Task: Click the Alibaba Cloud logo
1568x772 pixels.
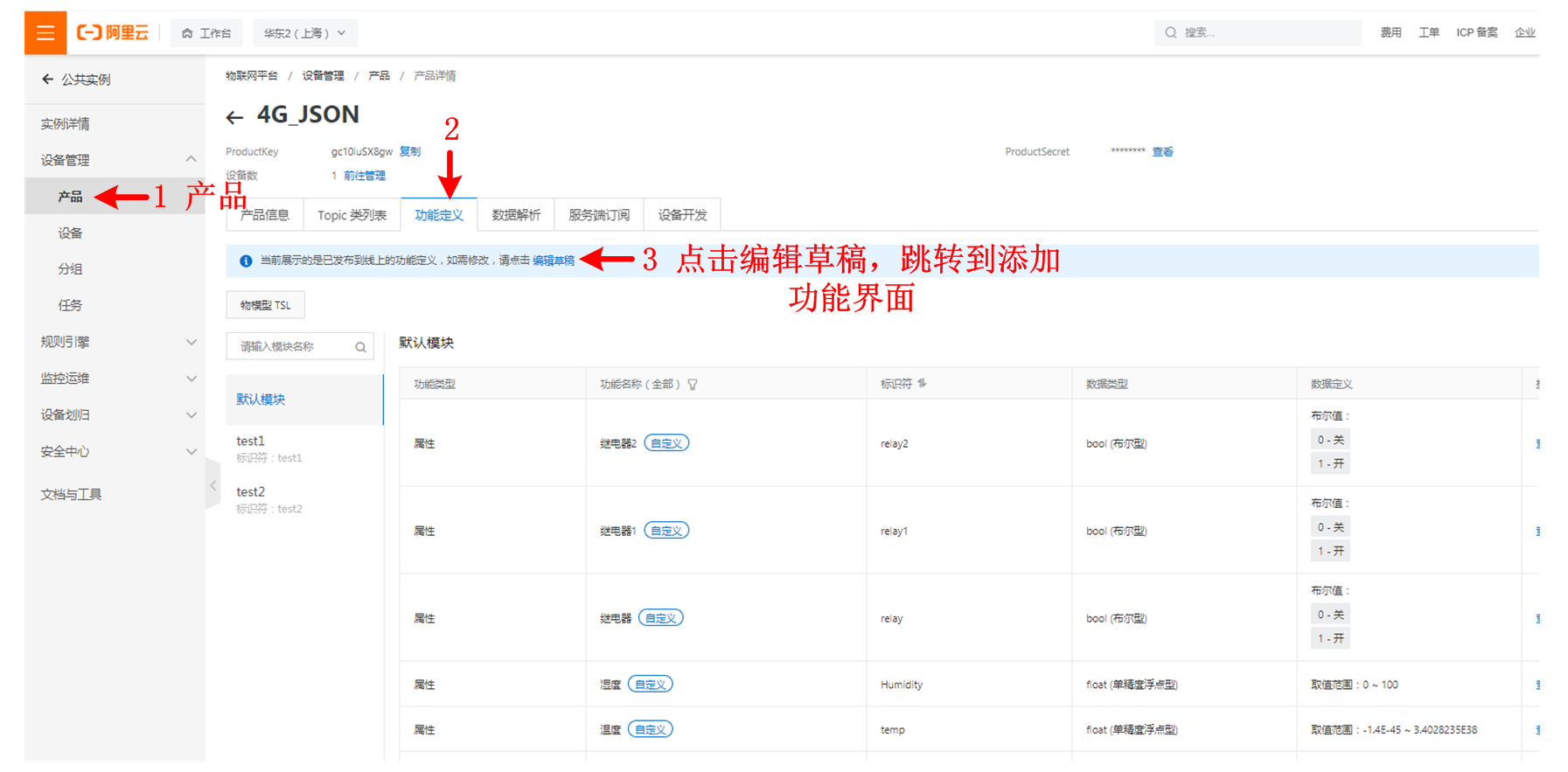Action: (x=113, y=33)
